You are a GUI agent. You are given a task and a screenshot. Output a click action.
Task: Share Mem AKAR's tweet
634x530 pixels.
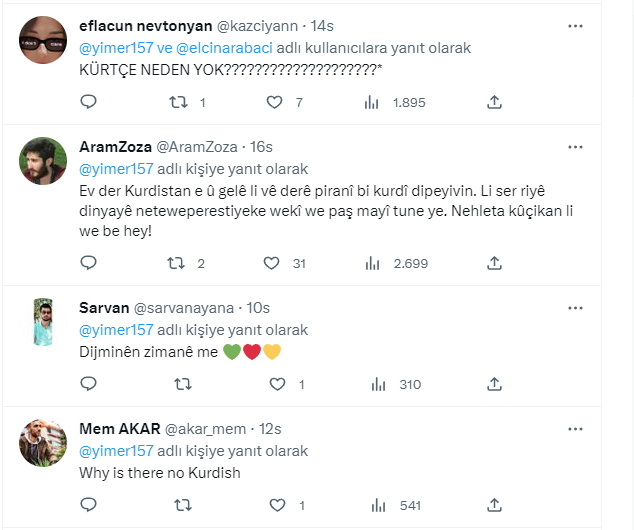(493, 506)
